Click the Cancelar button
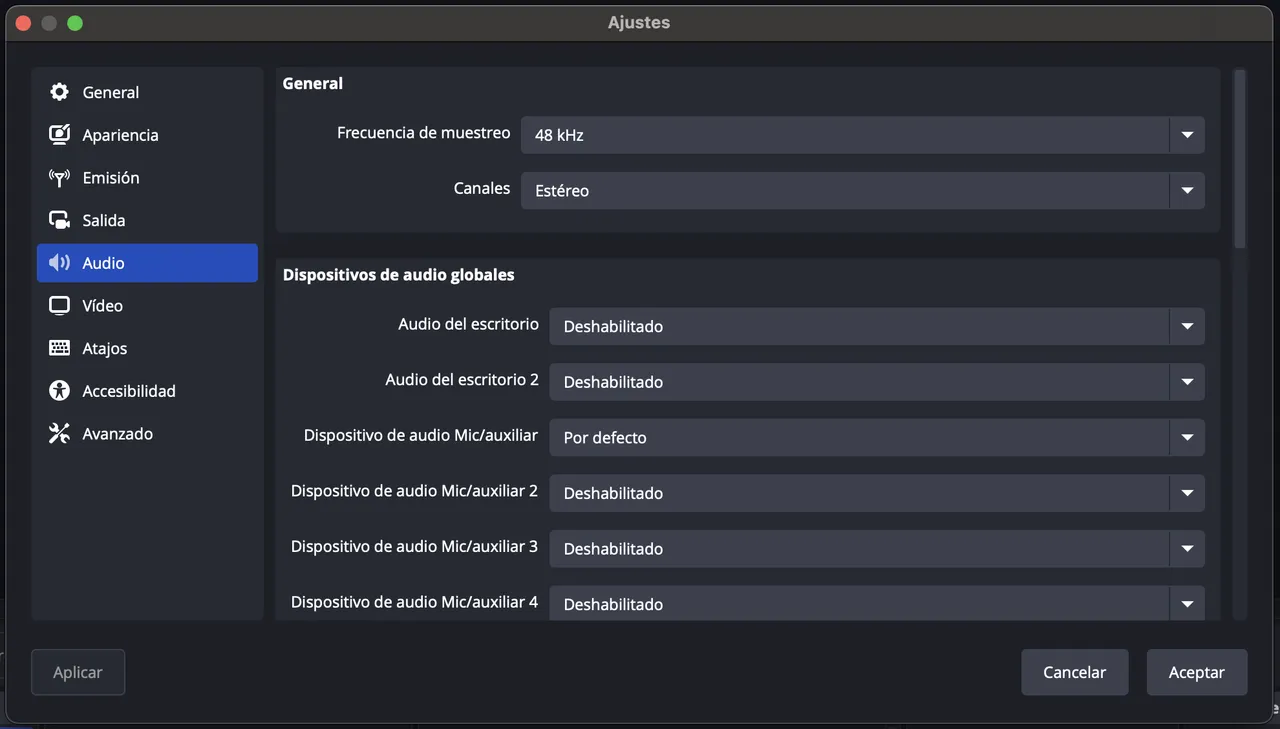This screenshot has width=1280, height=729. [1075, 672]
